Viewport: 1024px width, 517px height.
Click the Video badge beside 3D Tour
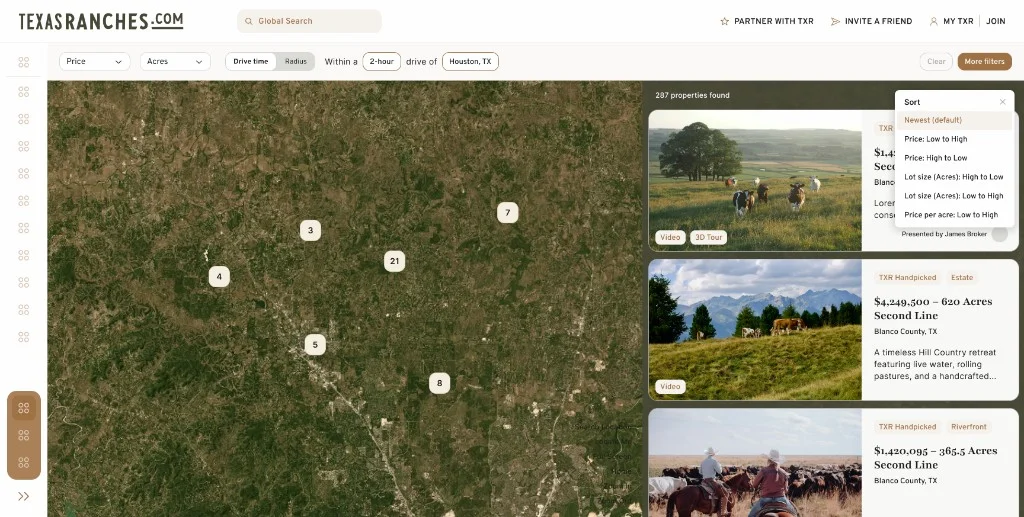coord(670,237)
